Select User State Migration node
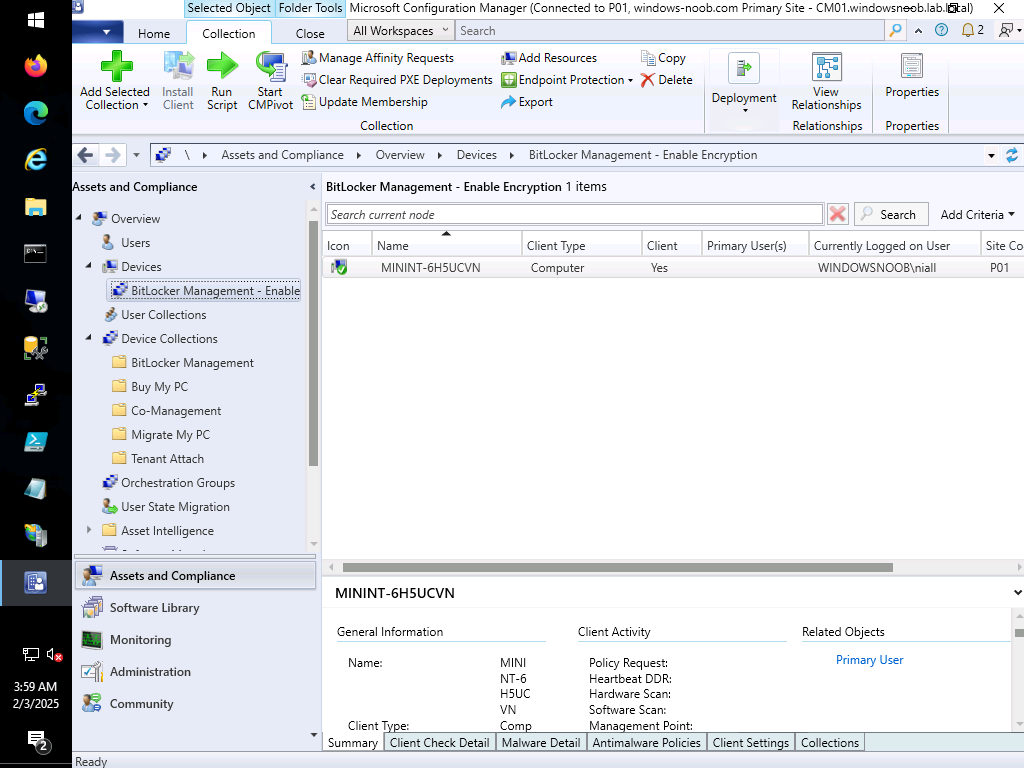The height and width of the screenshot is (768, 1024). click(x=175, y=507)
